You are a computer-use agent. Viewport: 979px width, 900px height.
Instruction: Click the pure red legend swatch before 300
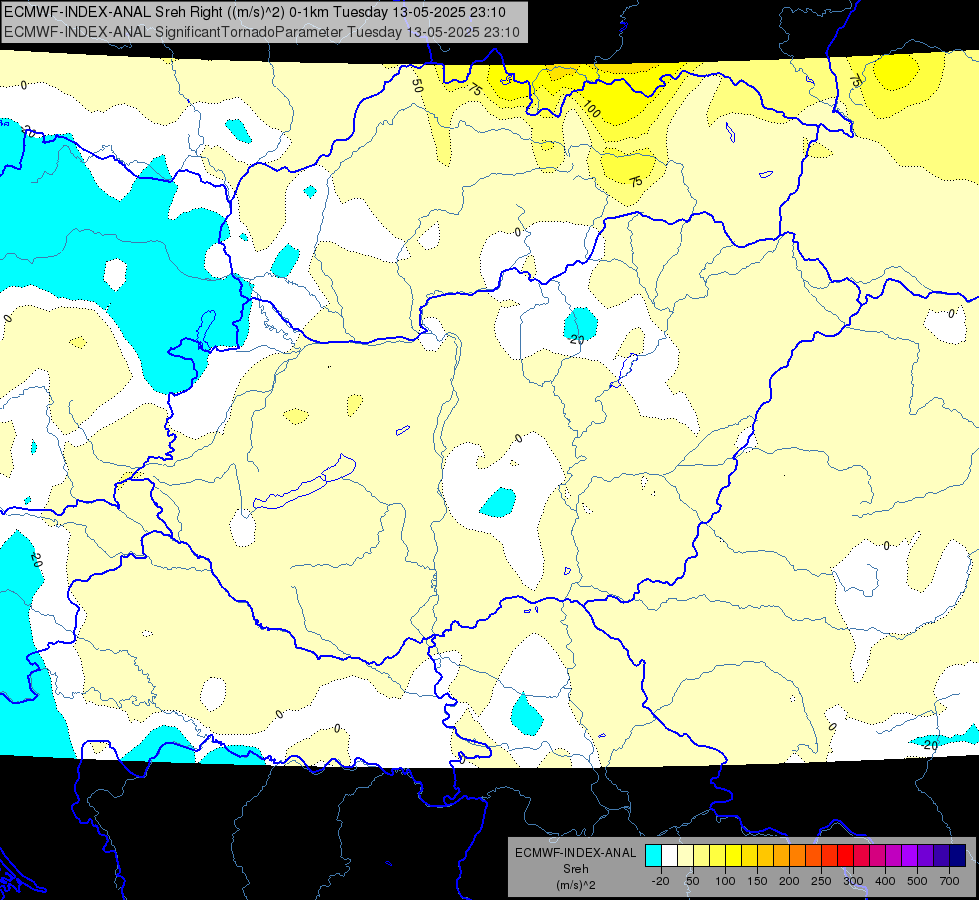[x=845, y=856]
